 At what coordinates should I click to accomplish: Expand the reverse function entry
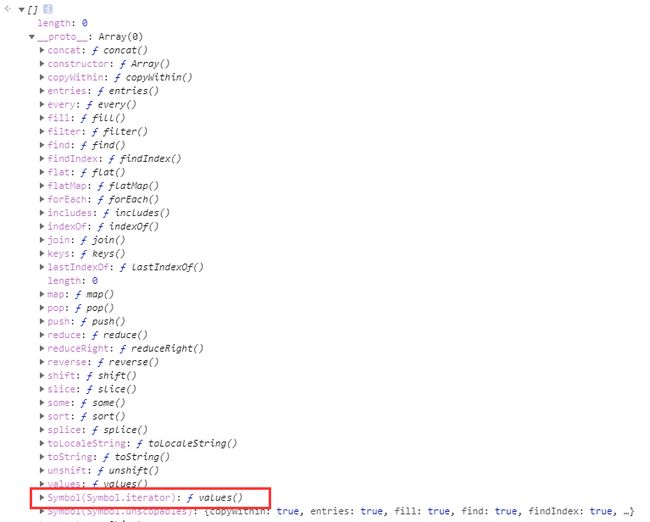42,362
